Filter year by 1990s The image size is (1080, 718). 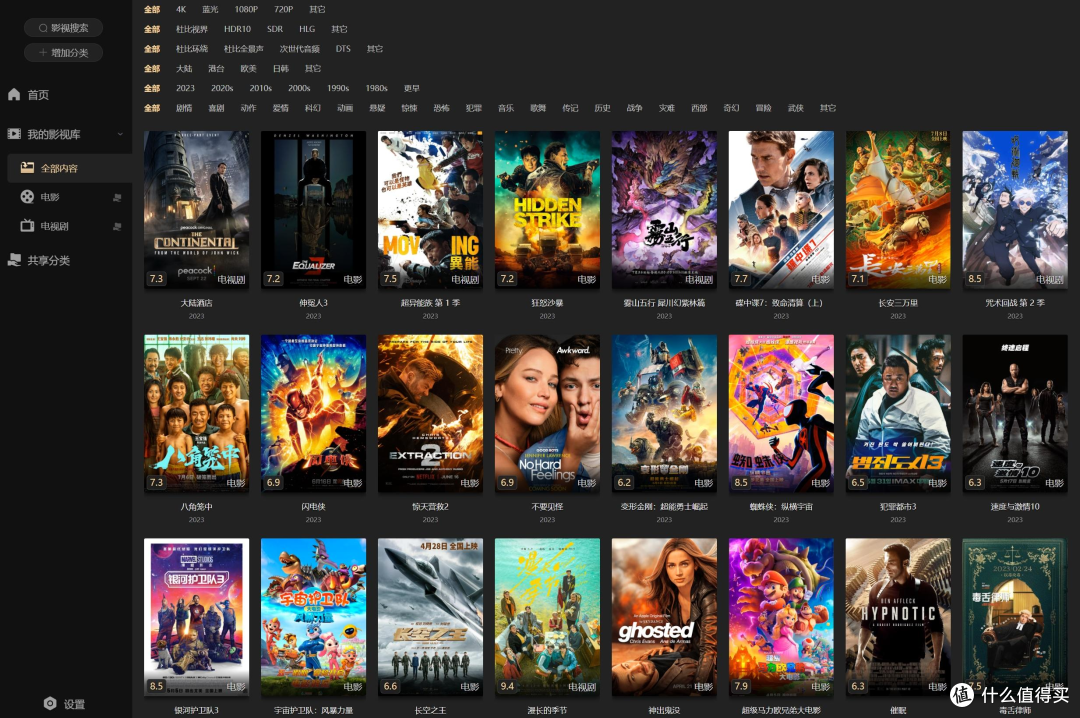338,88
